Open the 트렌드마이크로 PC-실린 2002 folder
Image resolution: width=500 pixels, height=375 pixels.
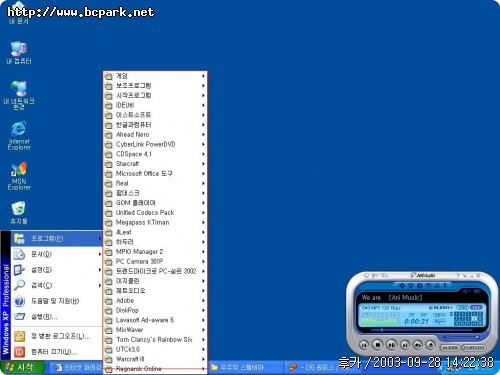point(155,271)
